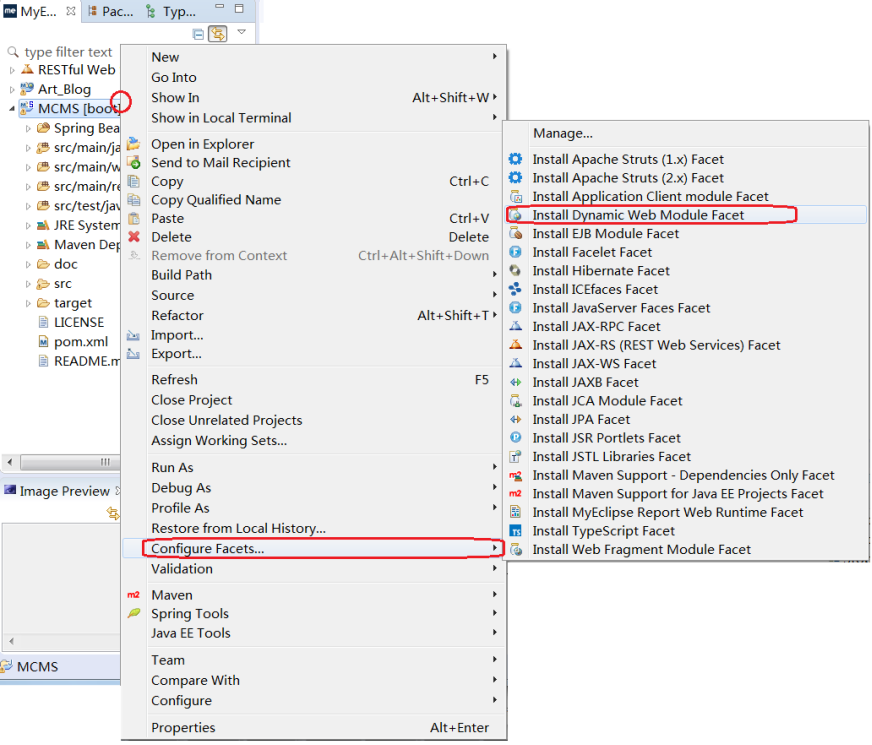
Task: Open the Build Path submenu
Action: pyautogui.click(x=314, y=275)
